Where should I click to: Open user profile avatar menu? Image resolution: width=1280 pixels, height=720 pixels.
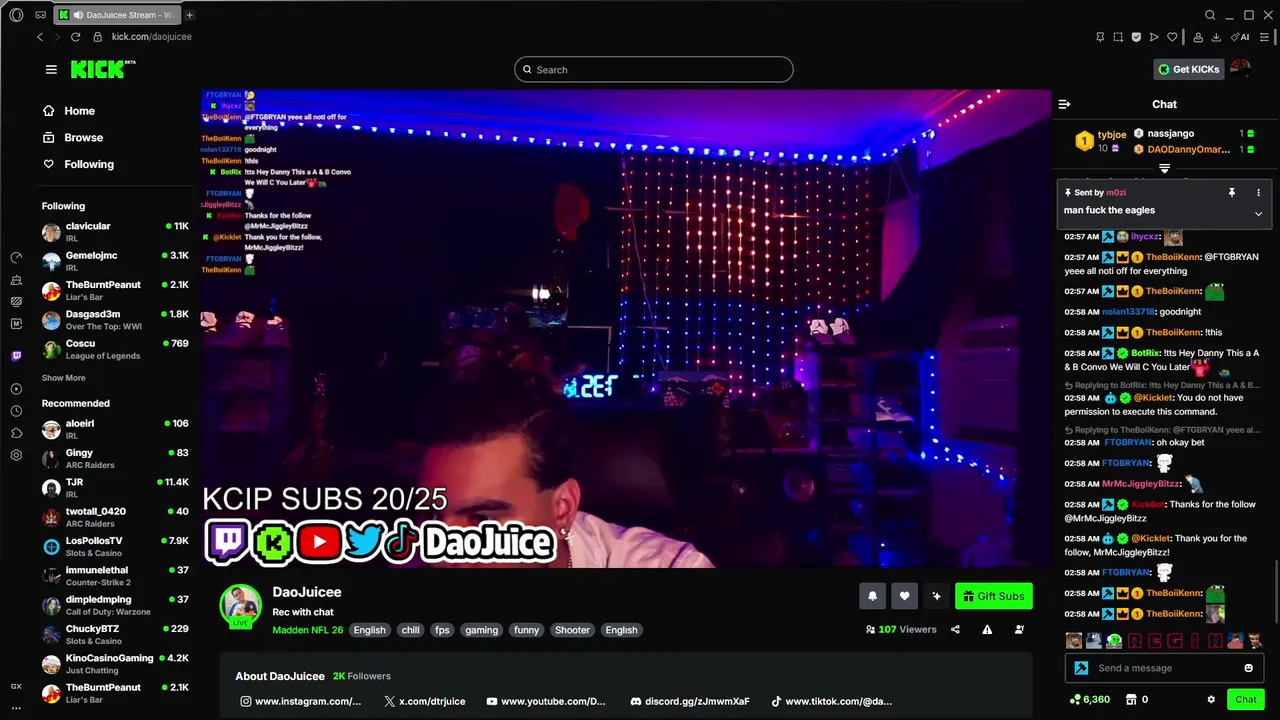point(1241,69)
